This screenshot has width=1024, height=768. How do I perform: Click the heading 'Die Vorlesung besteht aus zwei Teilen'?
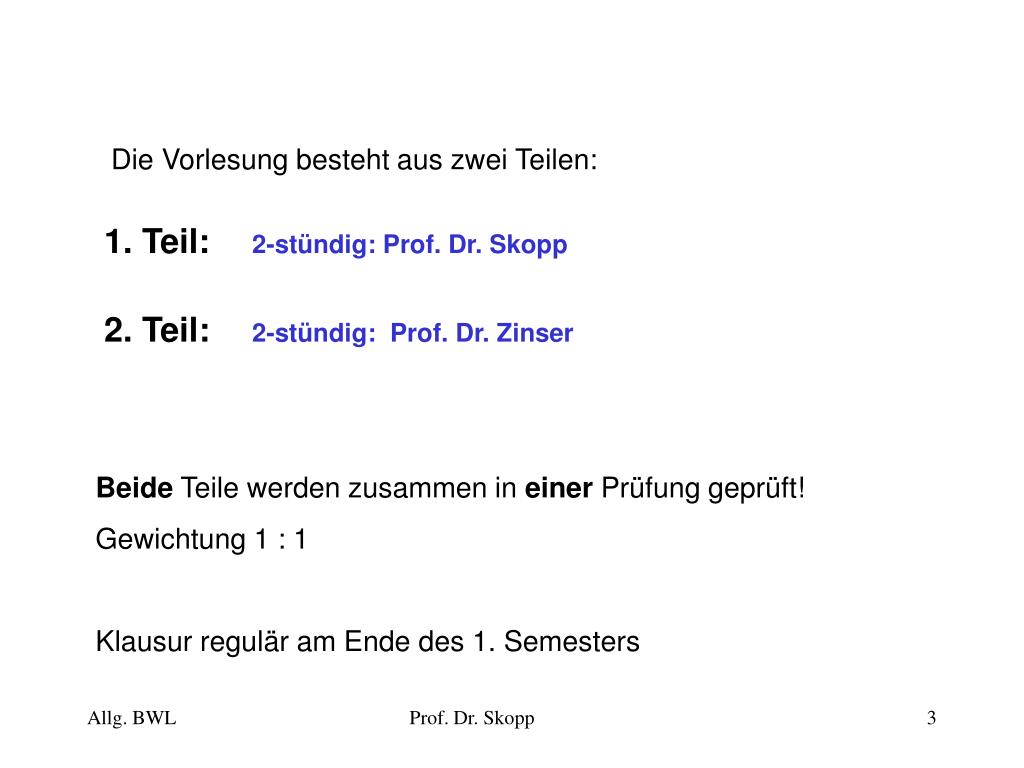point(354,160)
